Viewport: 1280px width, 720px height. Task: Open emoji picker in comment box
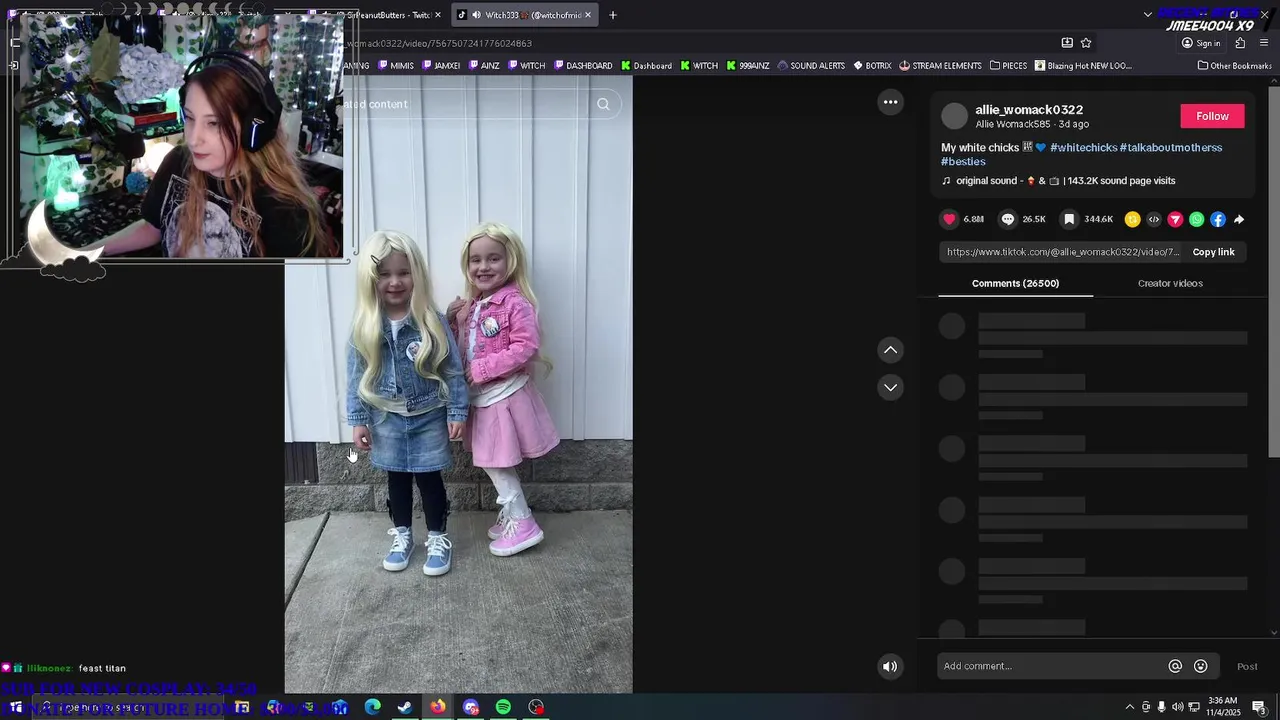click(x=1200, y=666)
